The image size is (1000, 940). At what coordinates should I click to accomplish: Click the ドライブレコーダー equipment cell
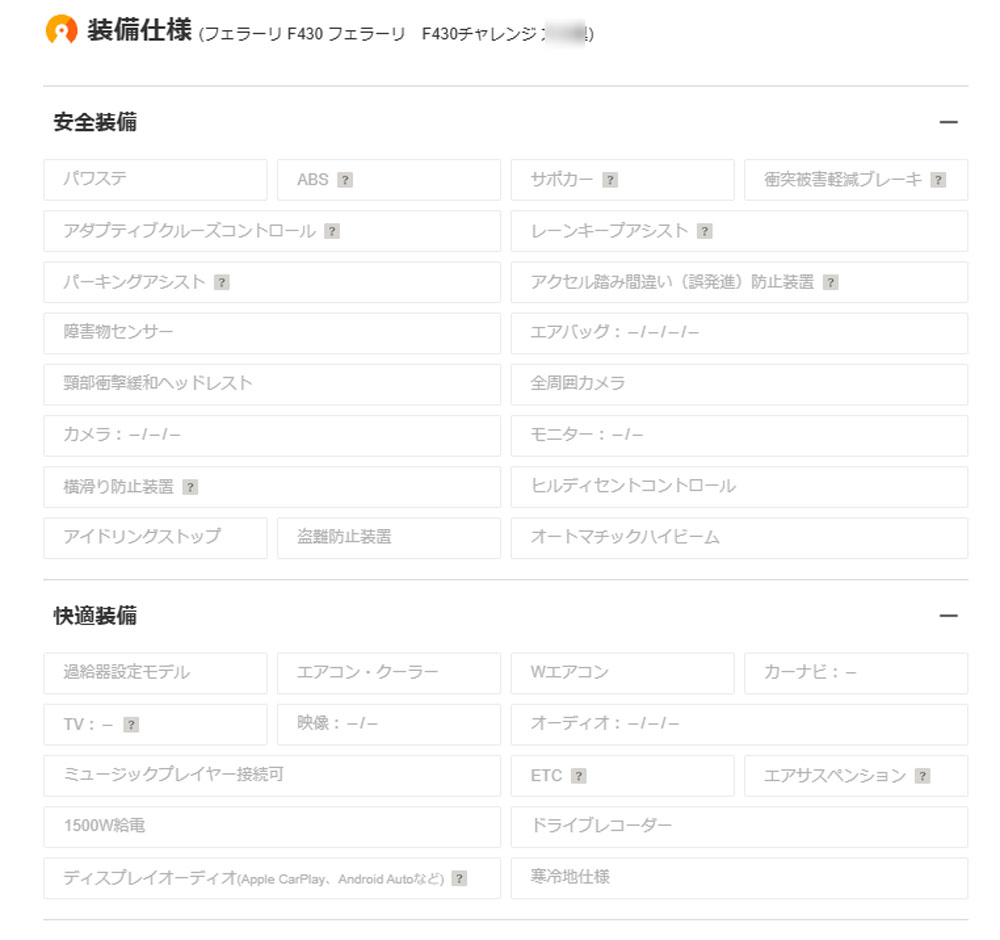tap(738, 827)
